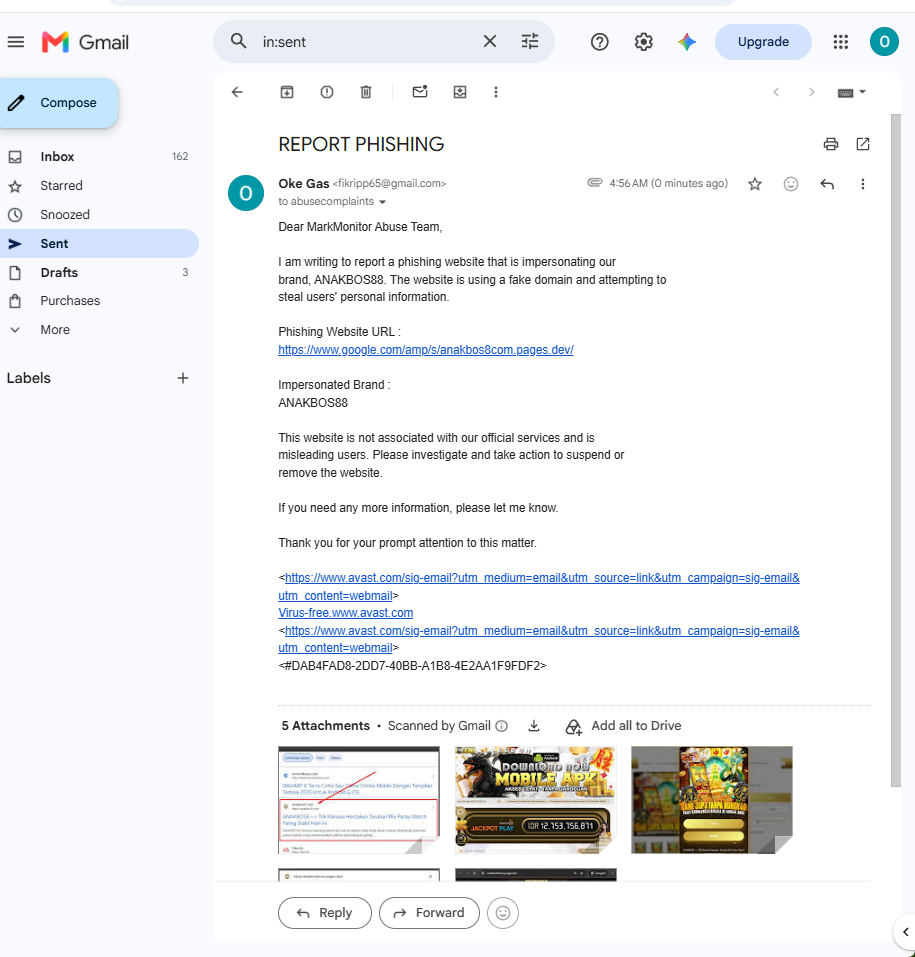
Task: Click the Forward button
Action: (429, 912)
